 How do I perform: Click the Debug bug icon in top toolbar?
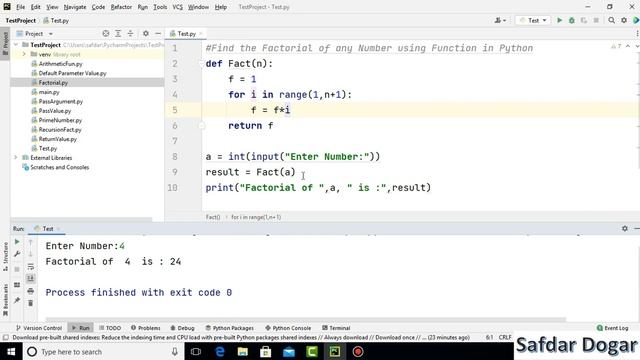click(x=571, y=20)
